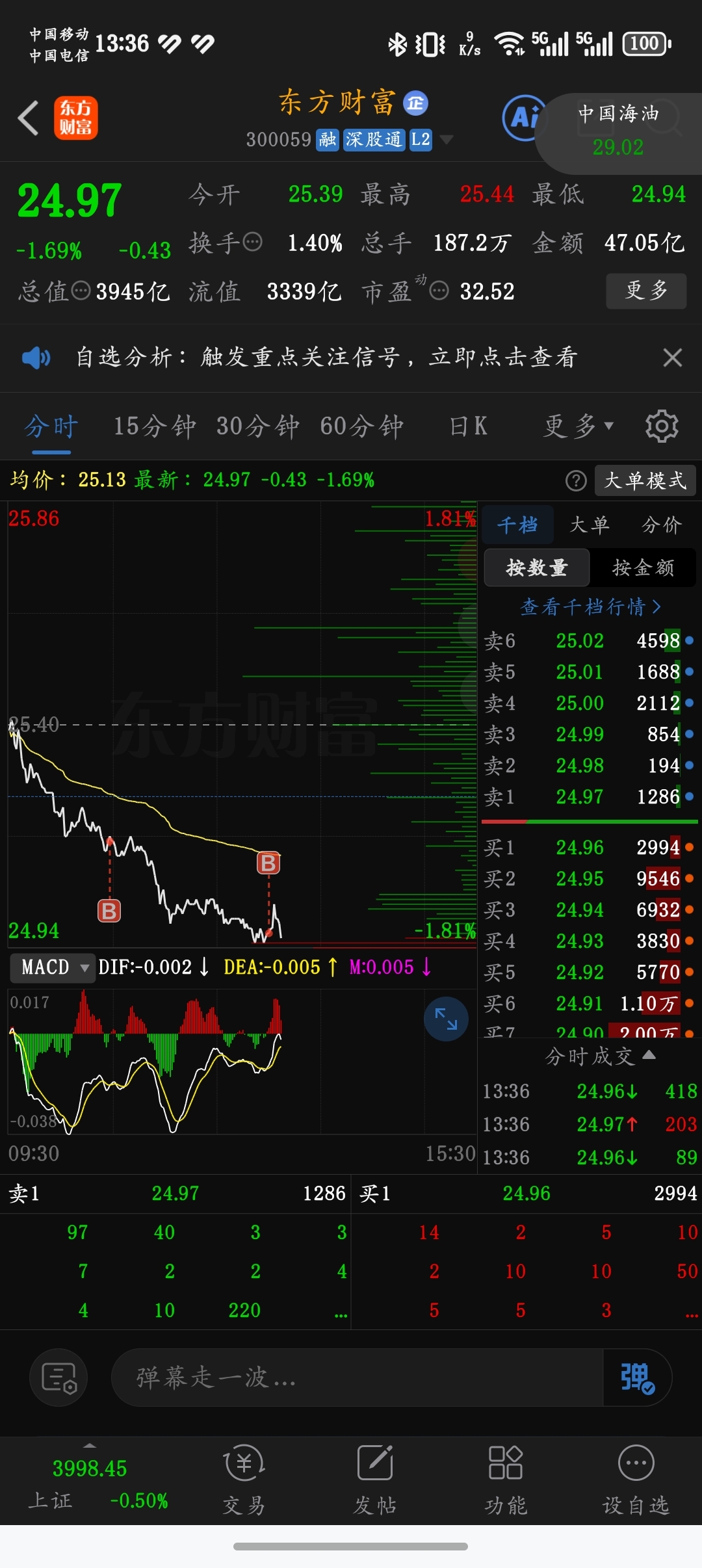Switch to 15分钟 chart tab

point(155,426)
